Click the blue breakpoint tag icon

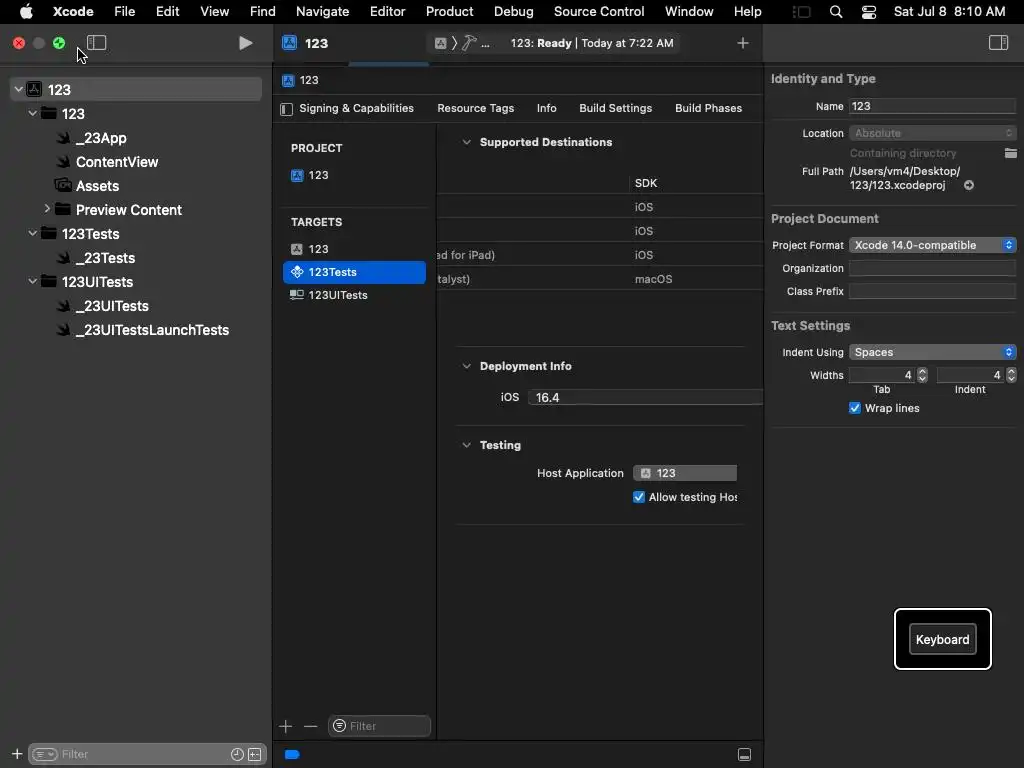point(292,755)
